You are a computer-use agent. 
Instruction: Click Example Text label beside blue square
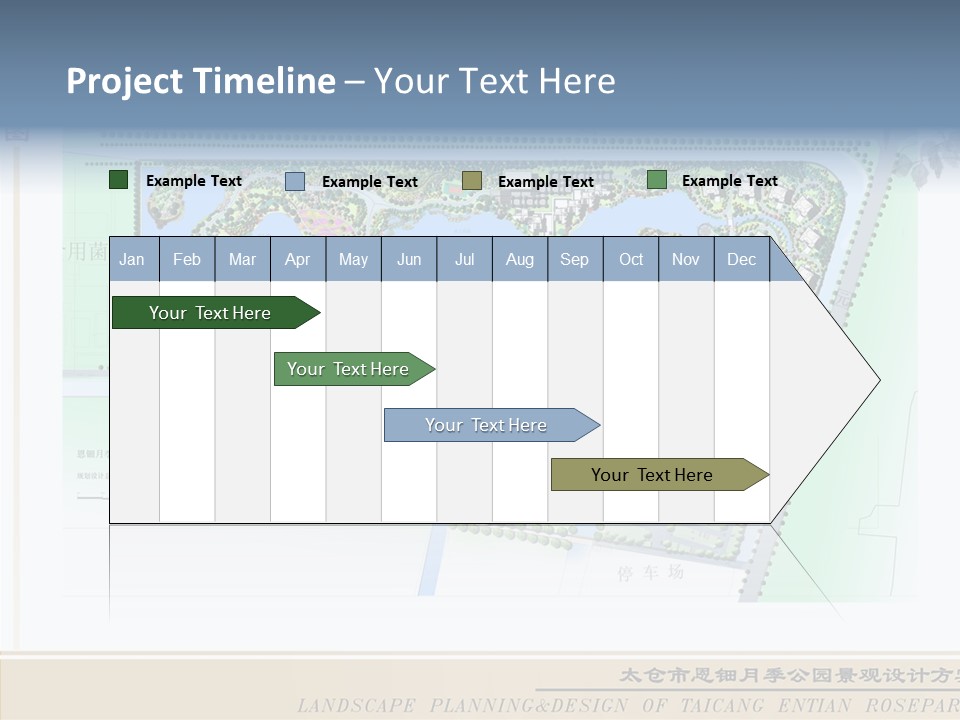369,182
